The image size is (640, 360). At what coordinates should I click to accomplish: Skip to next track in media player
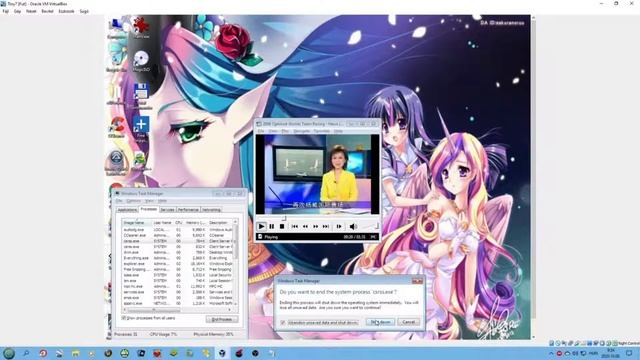326,226
